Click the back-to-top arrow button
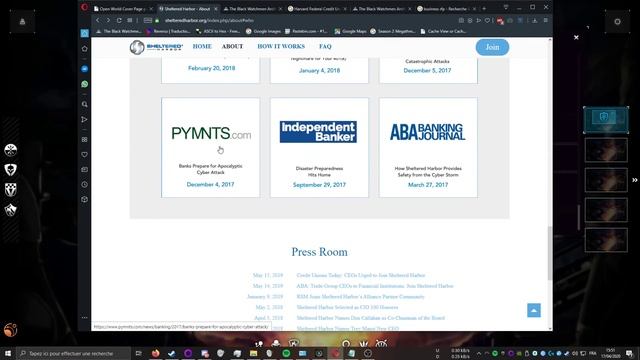Image resolution: width=640 pixels, height=360 pixels. coord(533,310)
